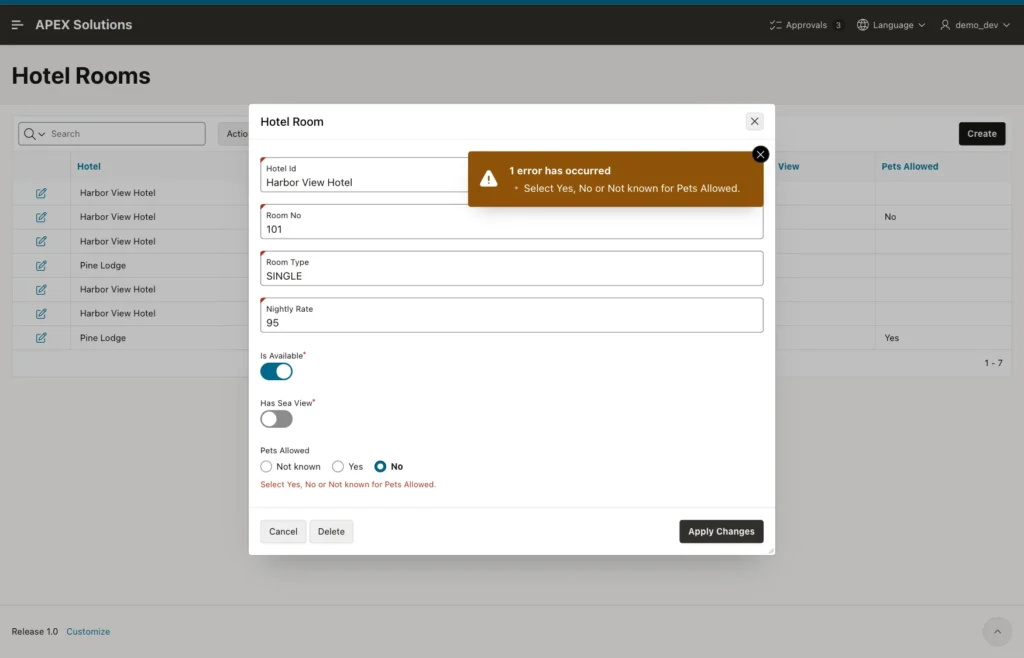The width and height of the screenshot is (1024, 658).
Task: Open the navigation hamburger menu
Action: click(x=18, y=25)
